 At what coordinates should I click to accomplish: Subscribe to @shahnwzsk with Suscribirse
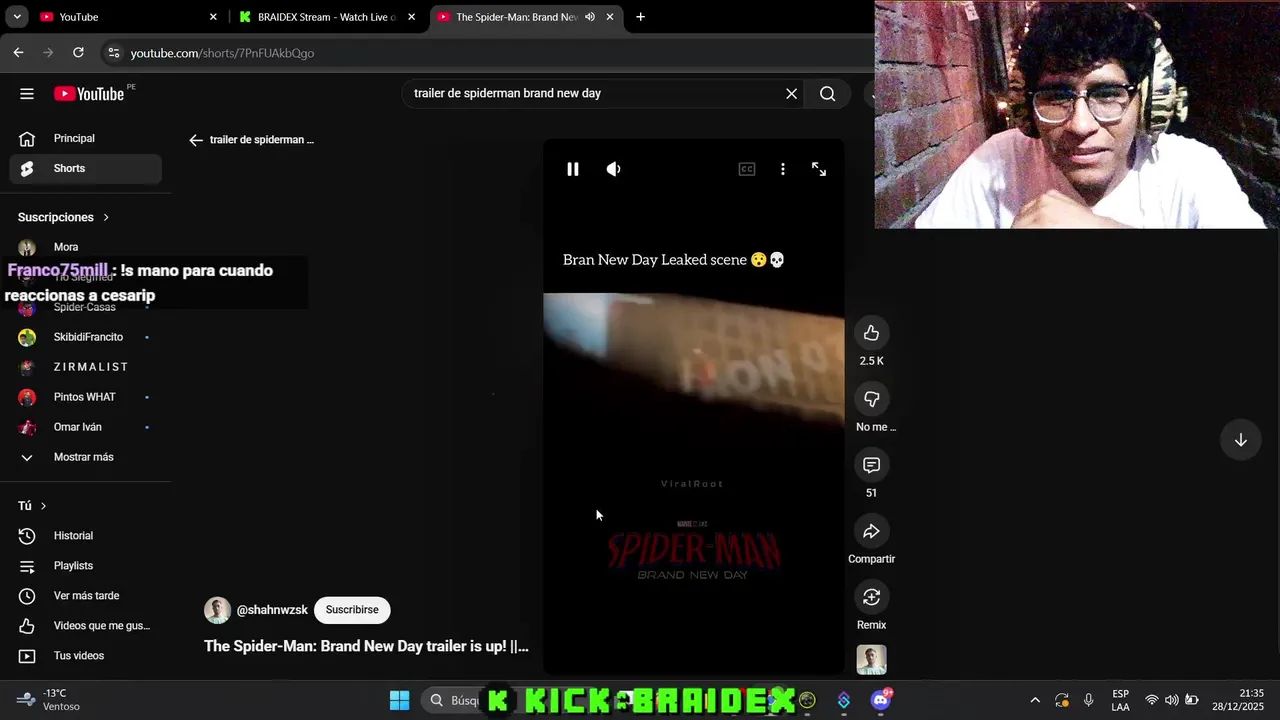(x=352, y=610)
